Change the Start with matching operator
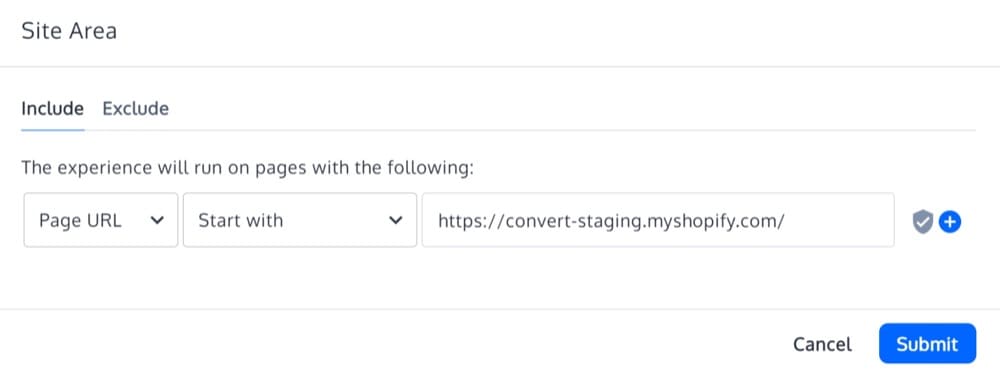 pyautogui.click(x=300, y=220)
